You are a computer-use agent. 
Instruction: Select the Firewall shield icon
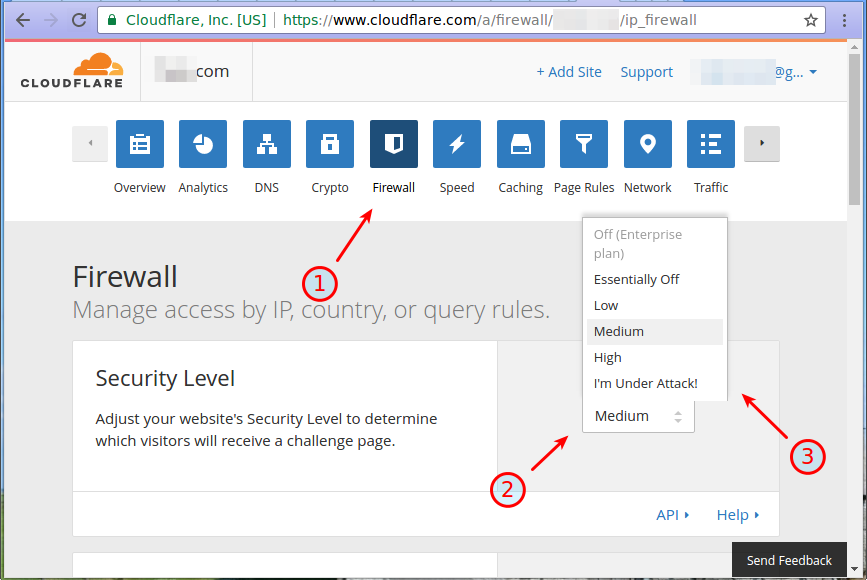394,144
